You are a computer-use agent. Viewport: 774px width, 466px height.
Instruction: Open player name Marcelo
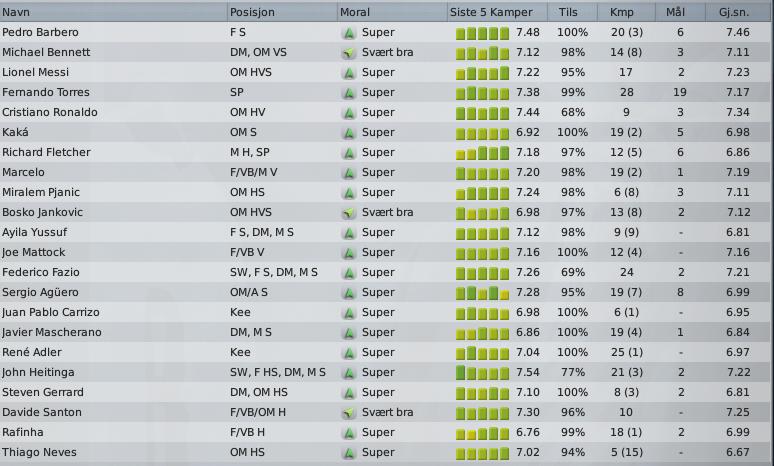23,172
